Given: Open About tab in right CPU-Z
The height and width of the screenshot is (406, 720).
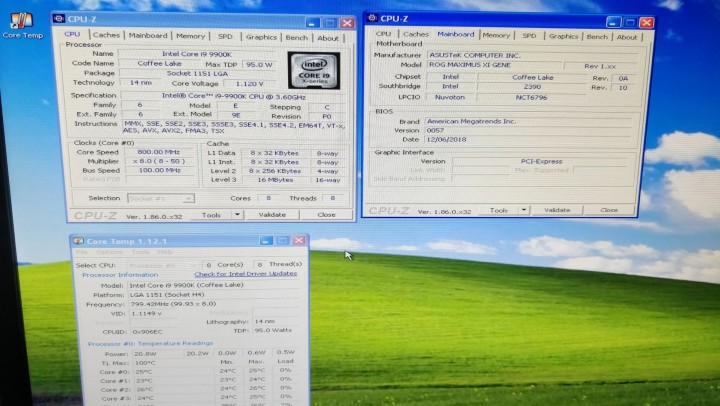Looking at the screenshot, I should (627, 37).
